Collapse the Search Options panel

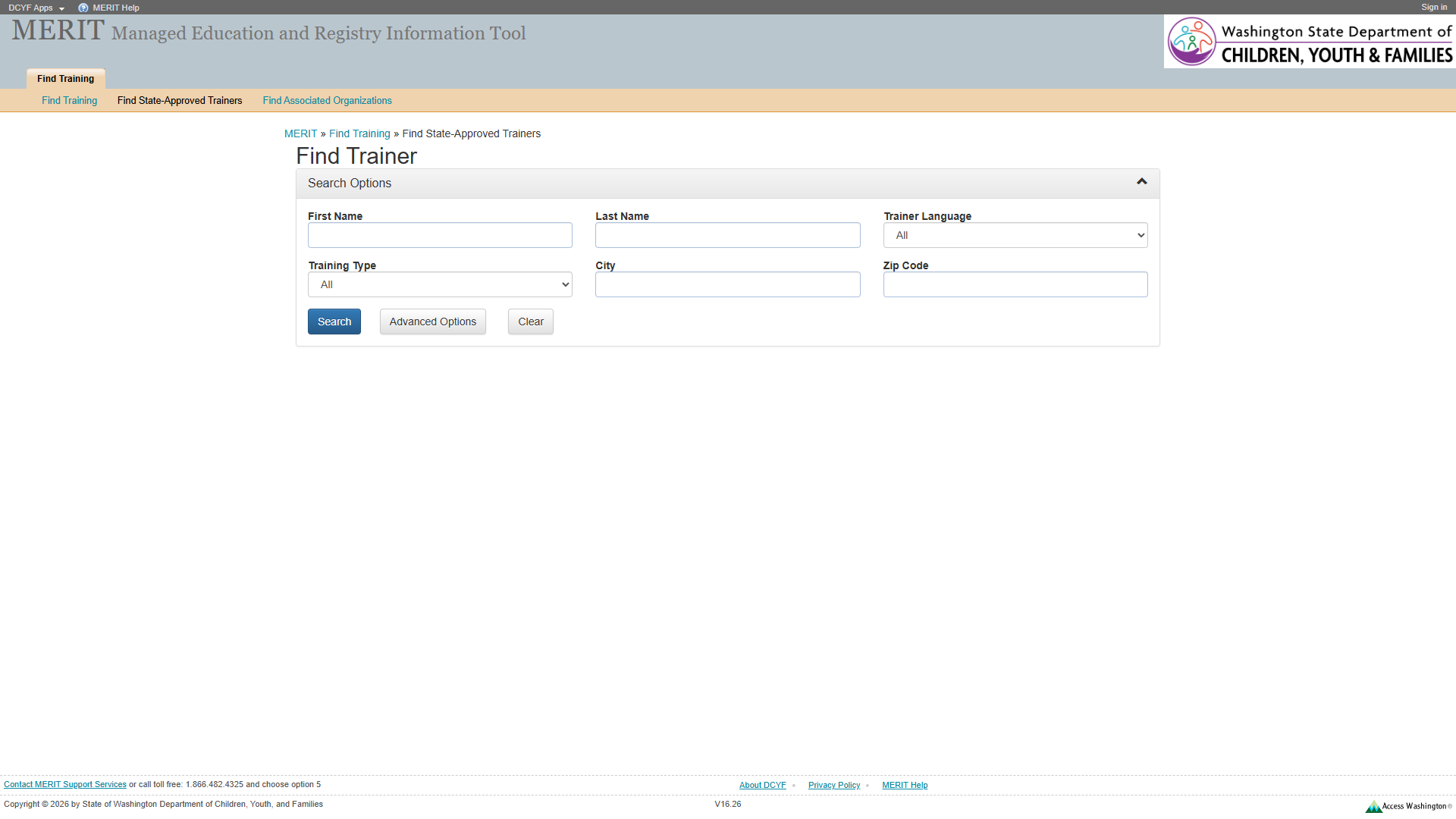(1141, 182)
